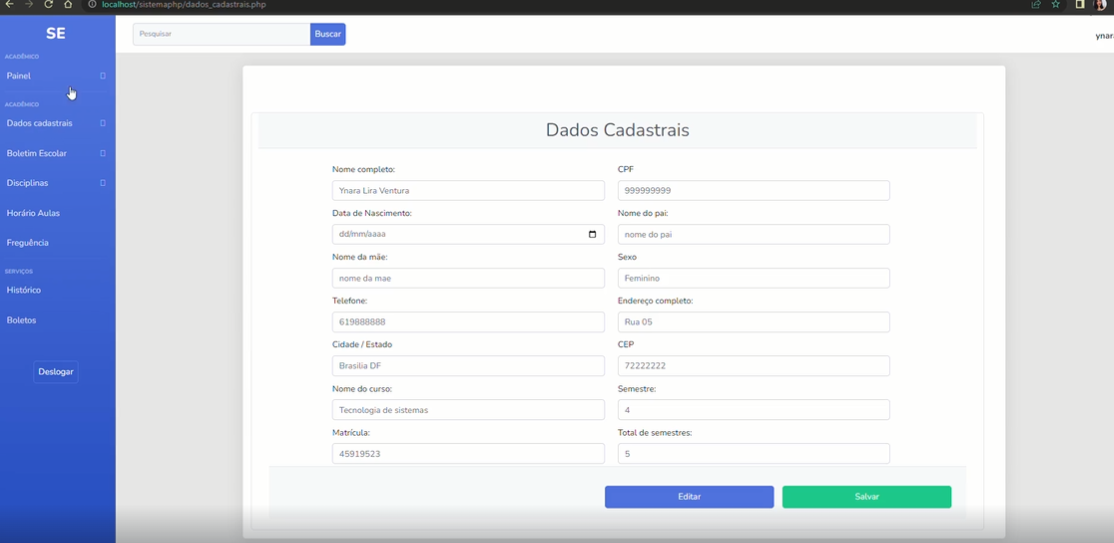This screenshot has width=1114, height=543.
Task: Expand the Boletim Escolar submenu
Action: [x=56, y=153]
